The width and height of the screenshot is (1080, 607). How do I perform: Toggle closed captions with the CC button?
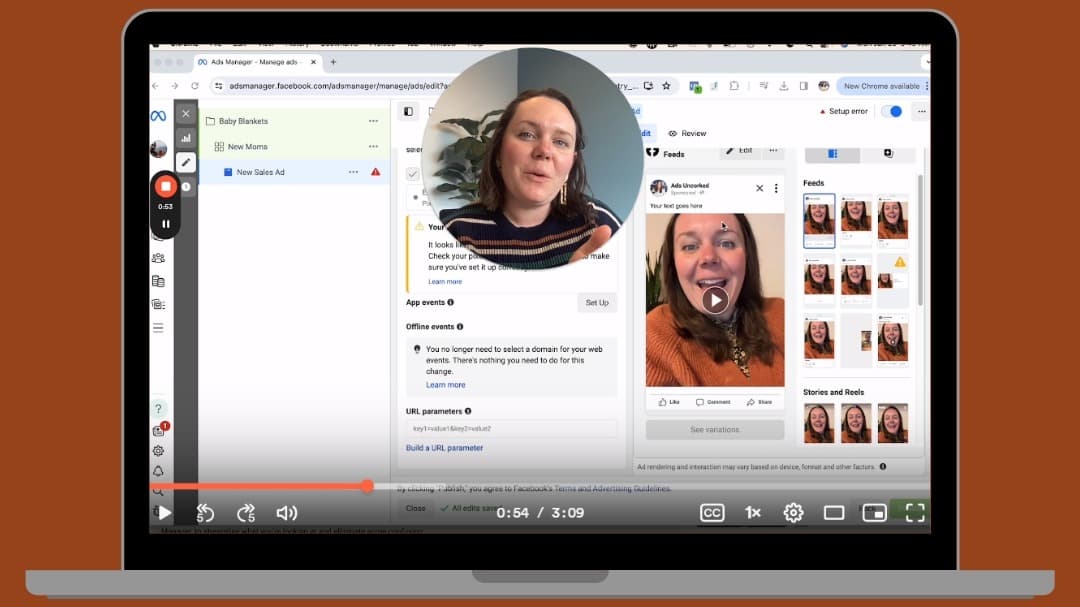point(712,513)
